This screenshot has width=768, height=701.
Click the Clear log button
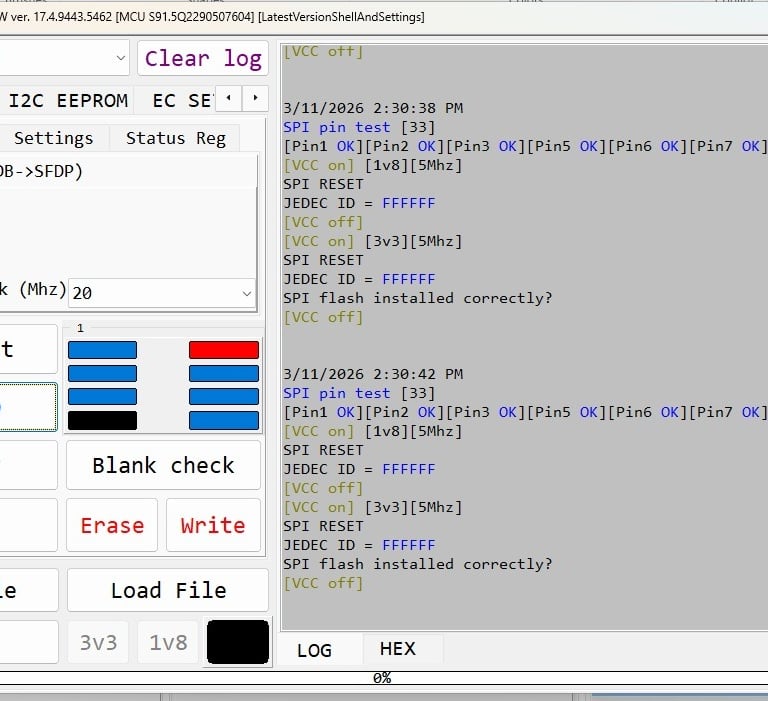203,58
